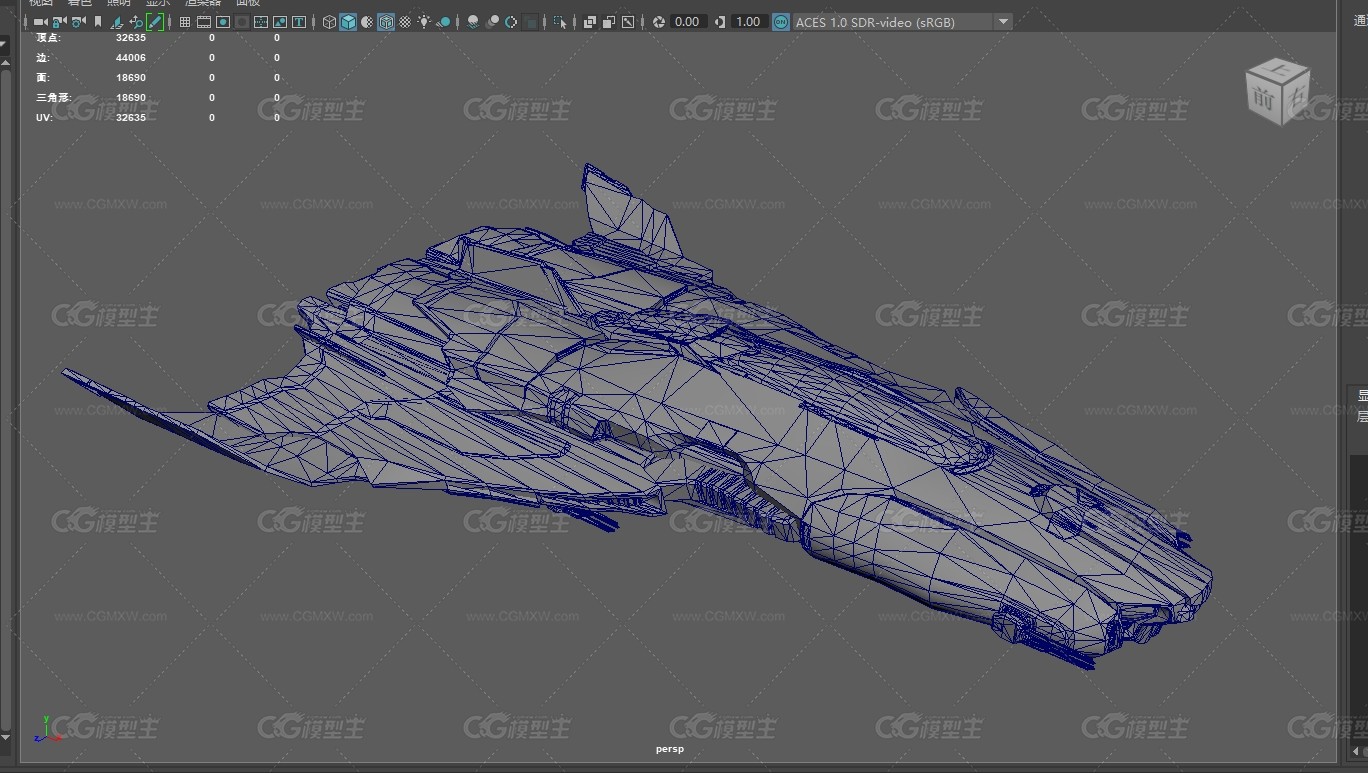
Task: Enable Textured display checker icon
Action: point(405,21)
